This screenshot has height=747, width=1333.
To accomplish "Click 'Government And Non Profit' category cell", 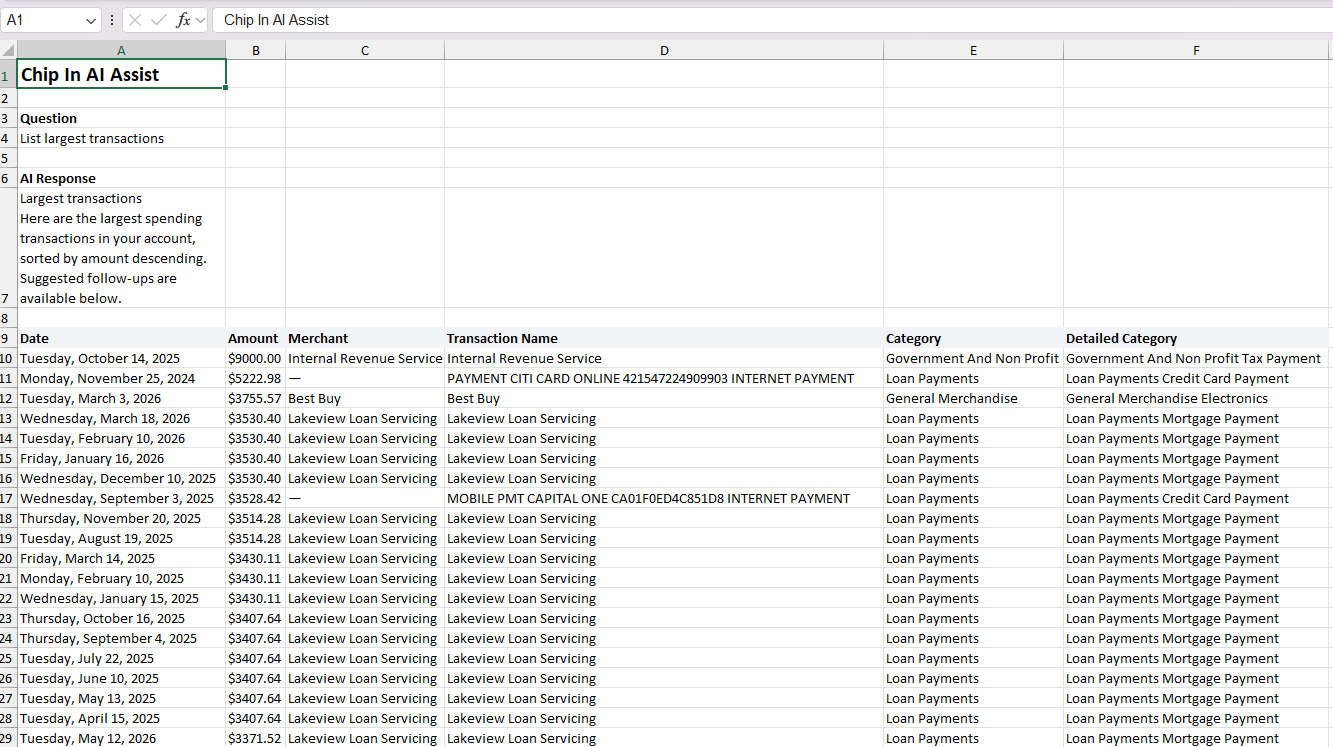I will 973,358.
